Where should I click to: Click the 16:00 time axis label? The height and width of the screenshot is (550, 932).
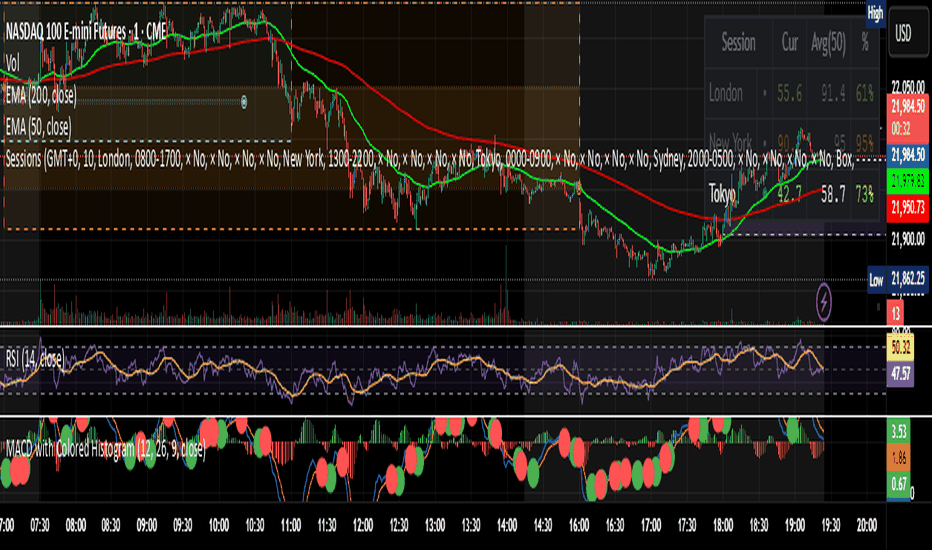pos(579,525)
